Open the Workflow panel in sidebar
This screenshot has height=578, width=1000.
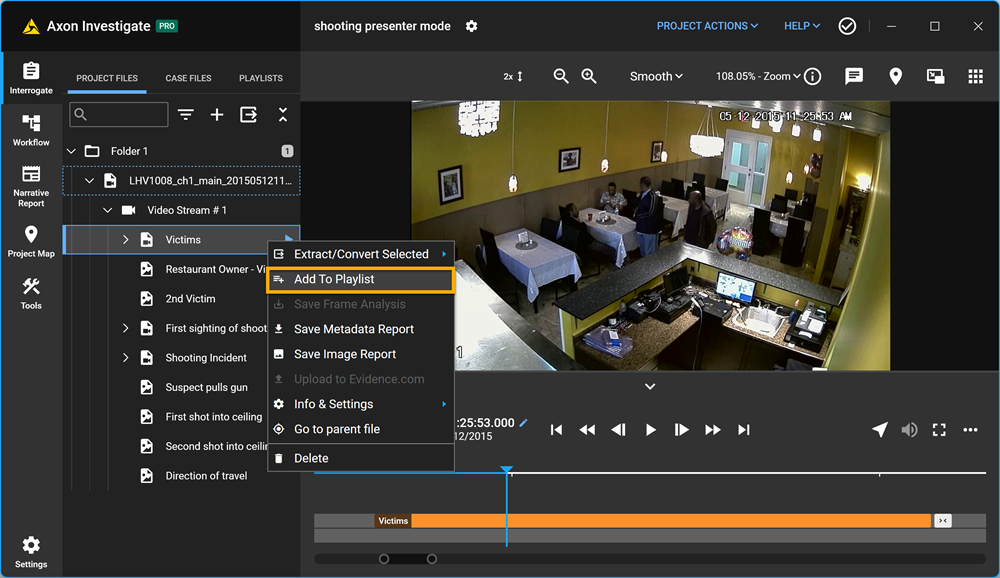[x=31, y=129]
